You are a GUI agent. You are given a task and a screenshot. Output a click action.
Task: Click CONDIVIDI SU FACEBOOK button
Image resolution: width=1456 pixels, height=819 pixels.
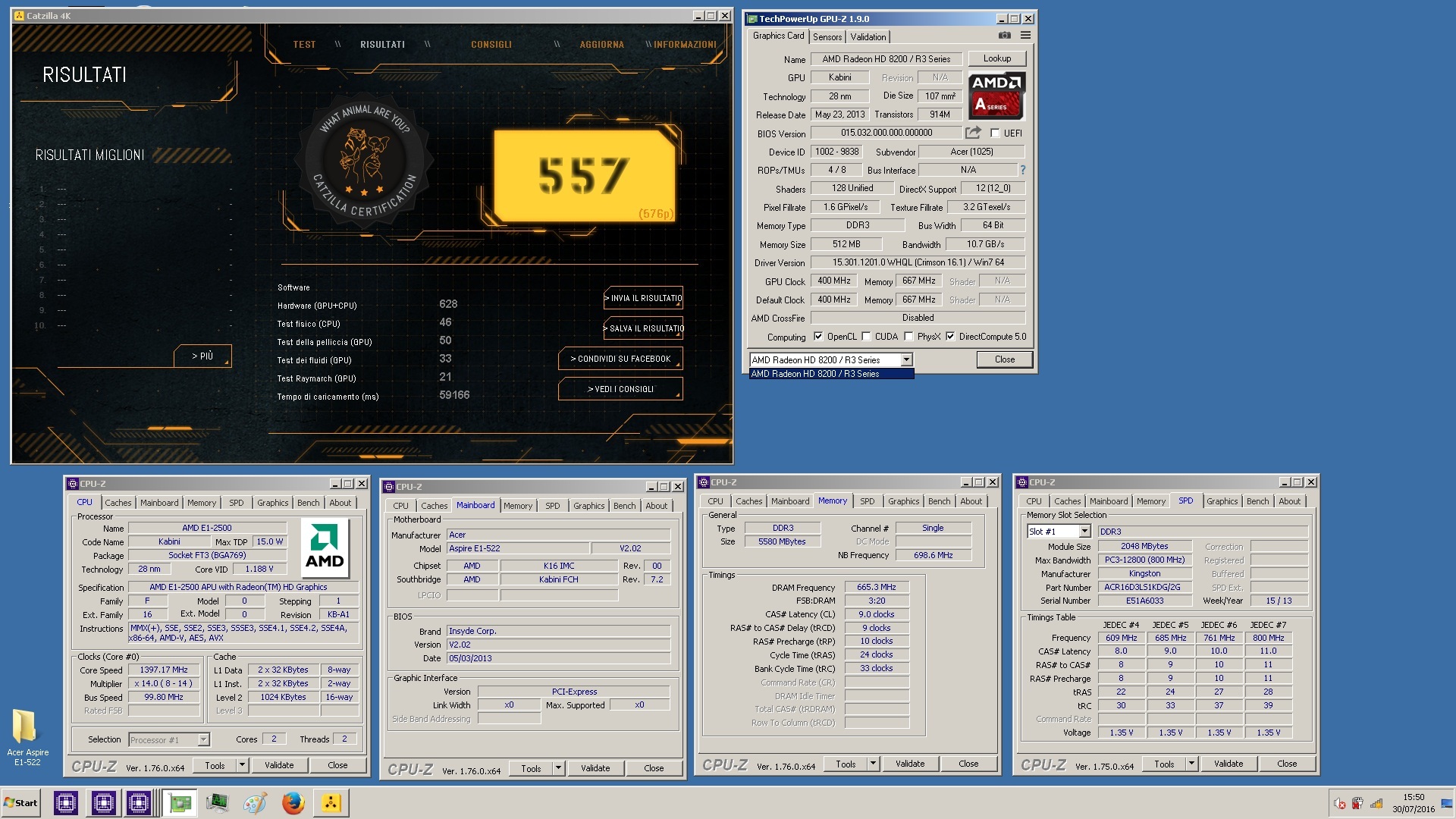tap(620, 359)
